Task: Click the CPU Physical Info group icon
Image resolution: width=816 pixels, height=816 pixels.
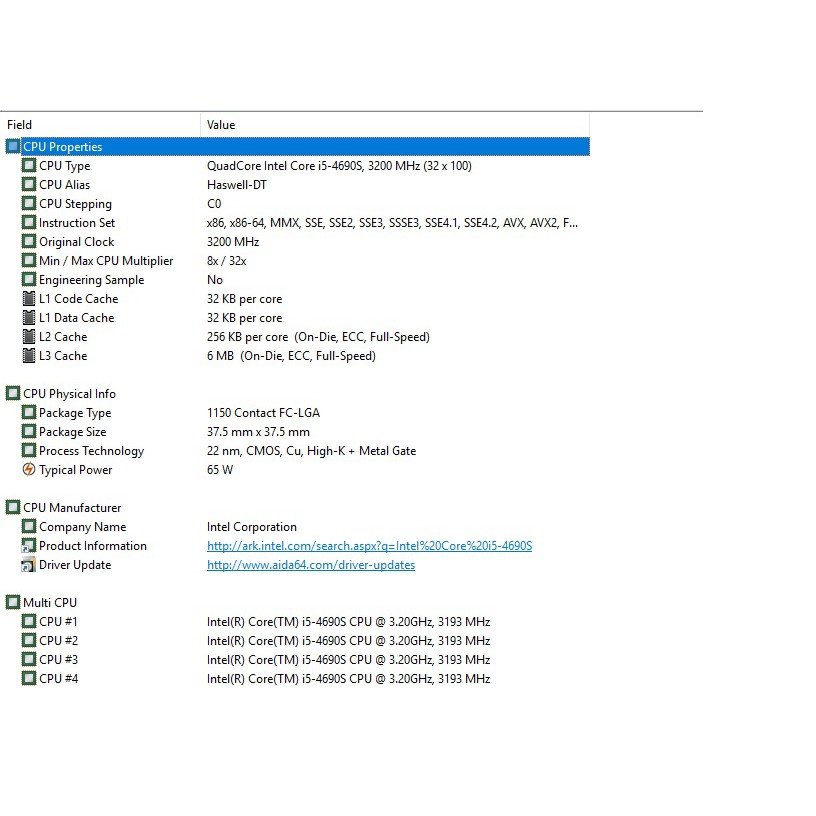Action: pos(12,394)
